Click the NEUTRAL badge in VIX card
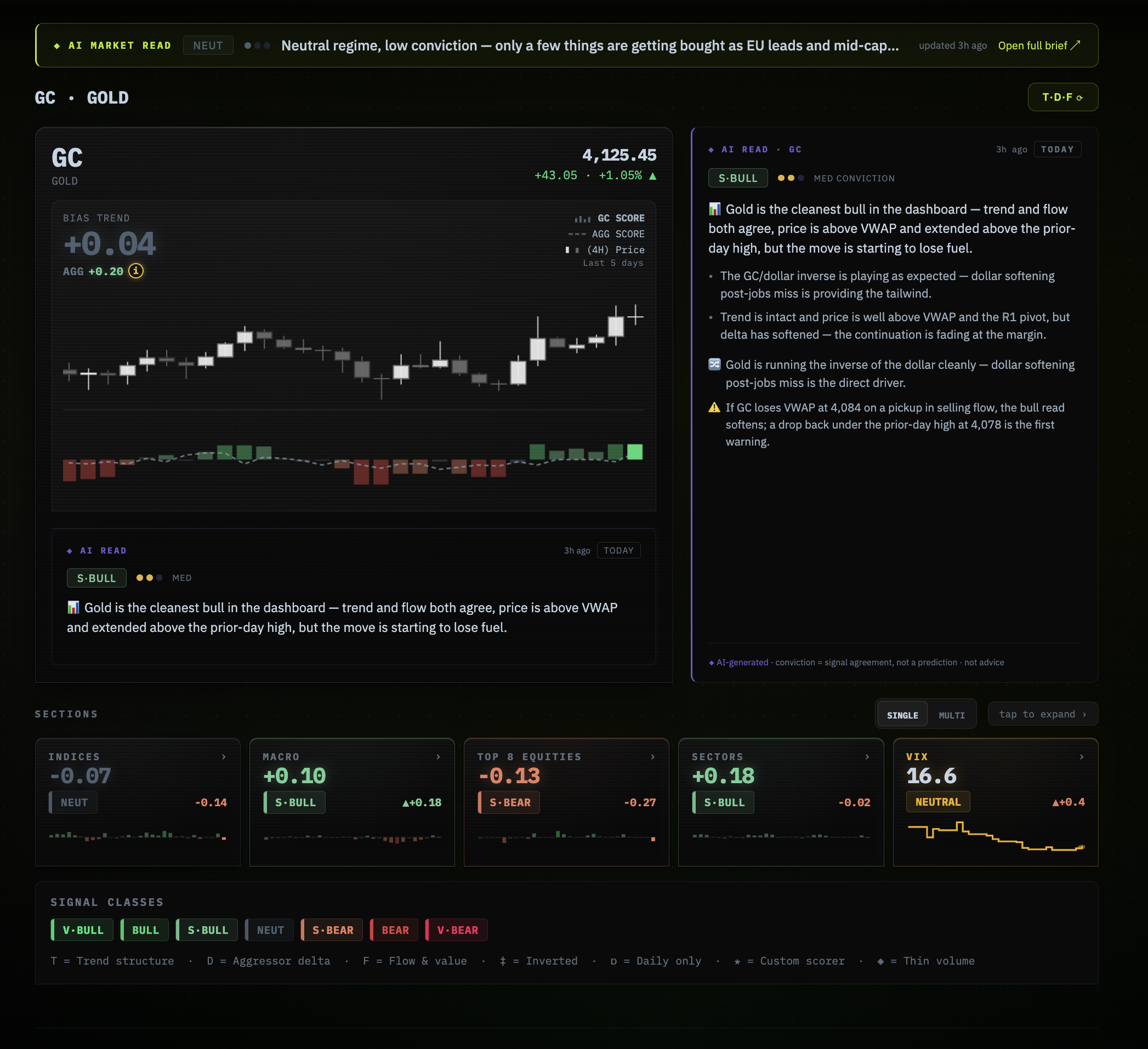The height and width of the screenshot is (1049, 1148). tap(938, 802)
